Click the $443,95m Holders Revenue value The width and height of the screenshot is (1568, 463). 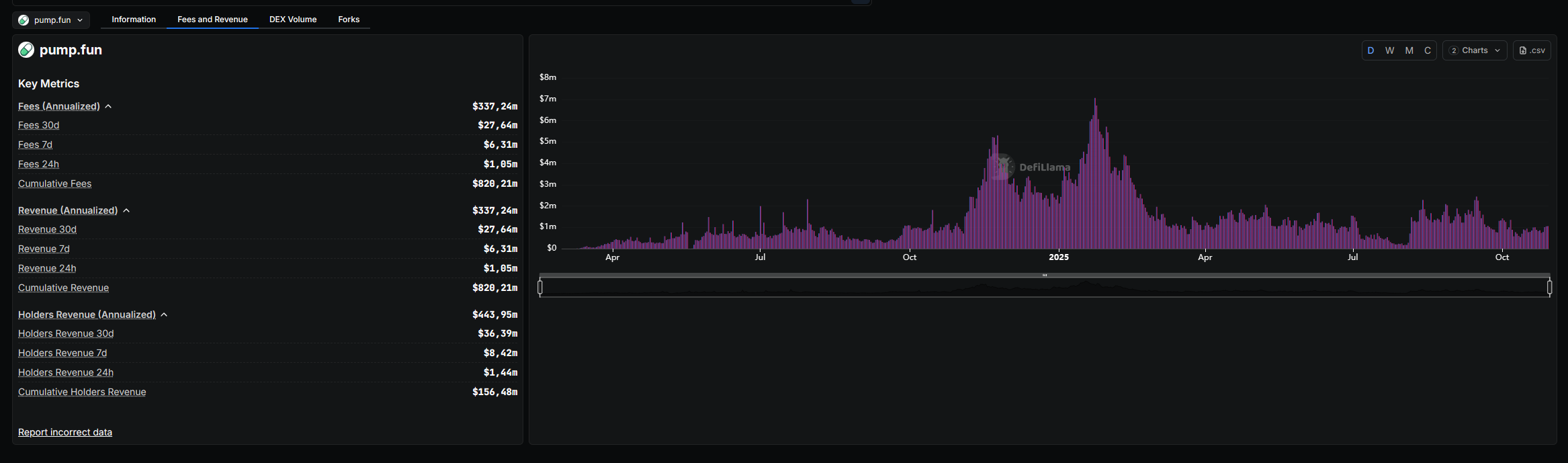pos(495,314)
